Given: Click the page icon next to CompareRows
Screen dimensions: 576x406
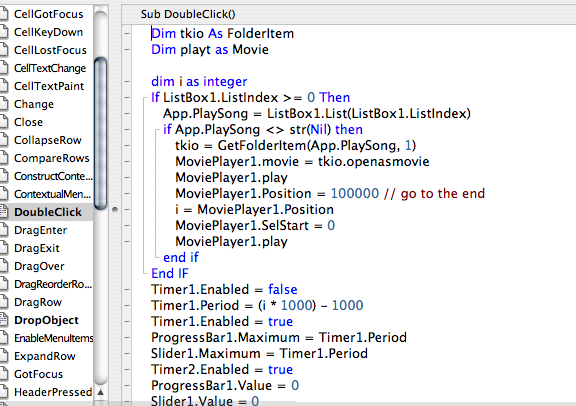Looking at the screenshot, I should pyautogui.click(x=3, y=158).
